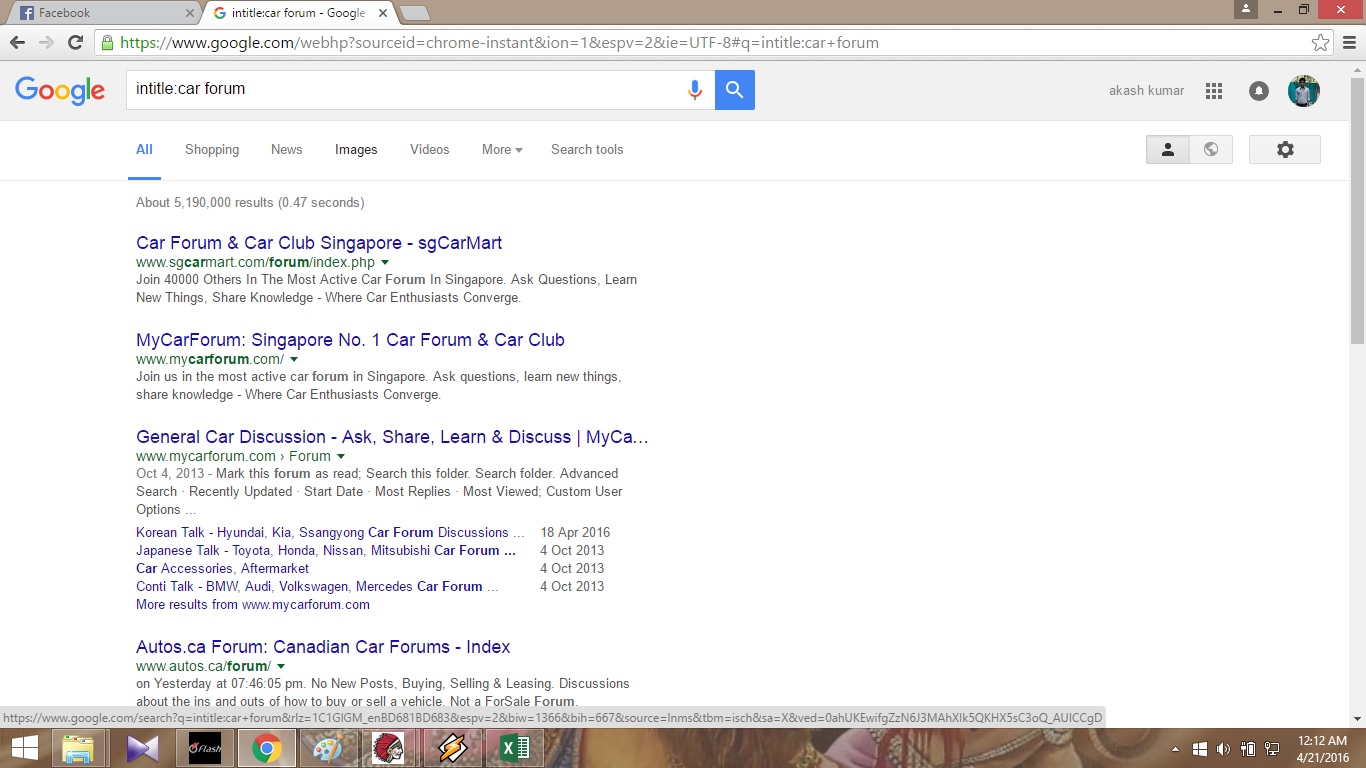Open Car Accessories, Aftermarket sitelink

[222, 568]
